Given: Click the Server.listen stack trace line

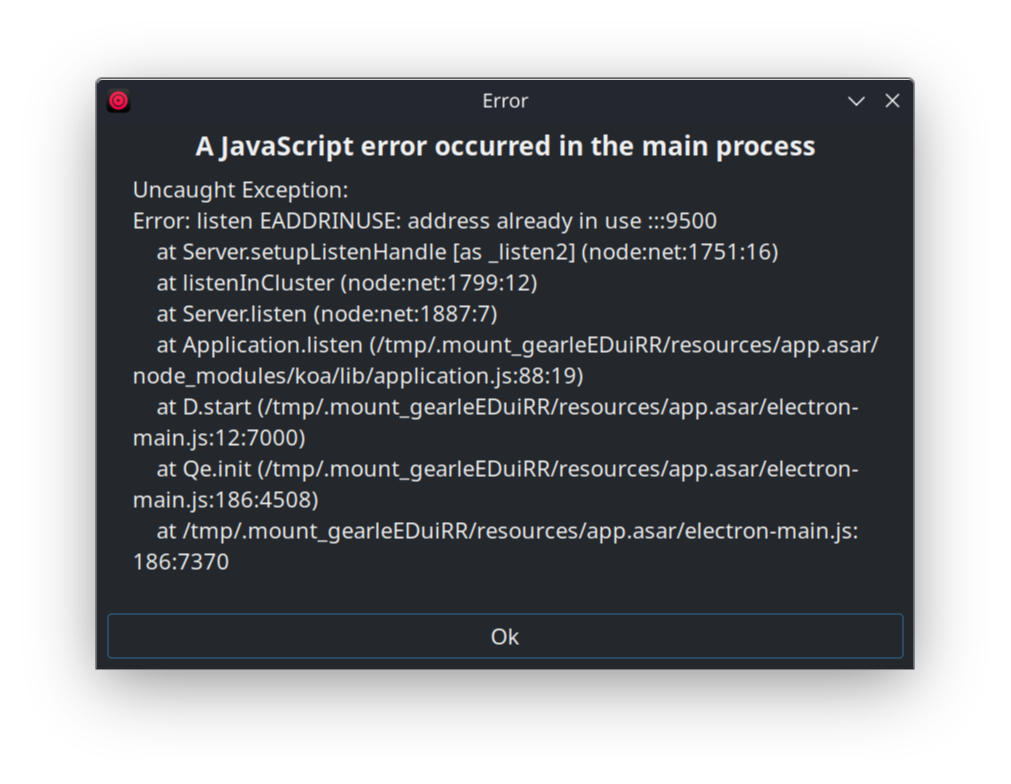Looking at the screenshot, I should (x=327, y=314).
